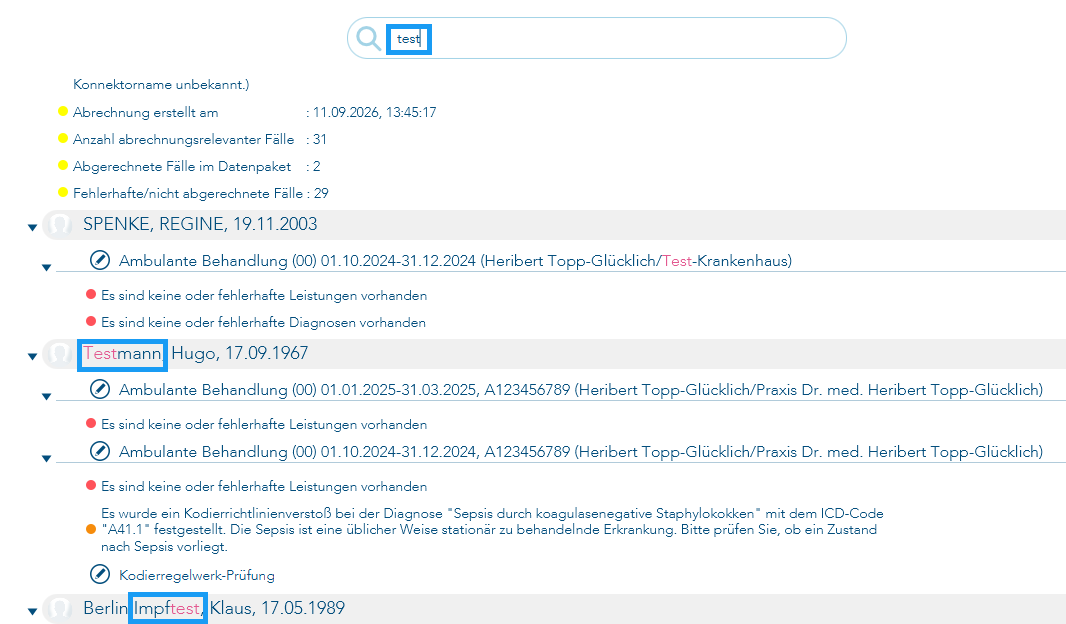Collapse the Test-Krankenhaus treatment case
The height and width of the screenshot is (624, 1066).
(x=46, y=267)
